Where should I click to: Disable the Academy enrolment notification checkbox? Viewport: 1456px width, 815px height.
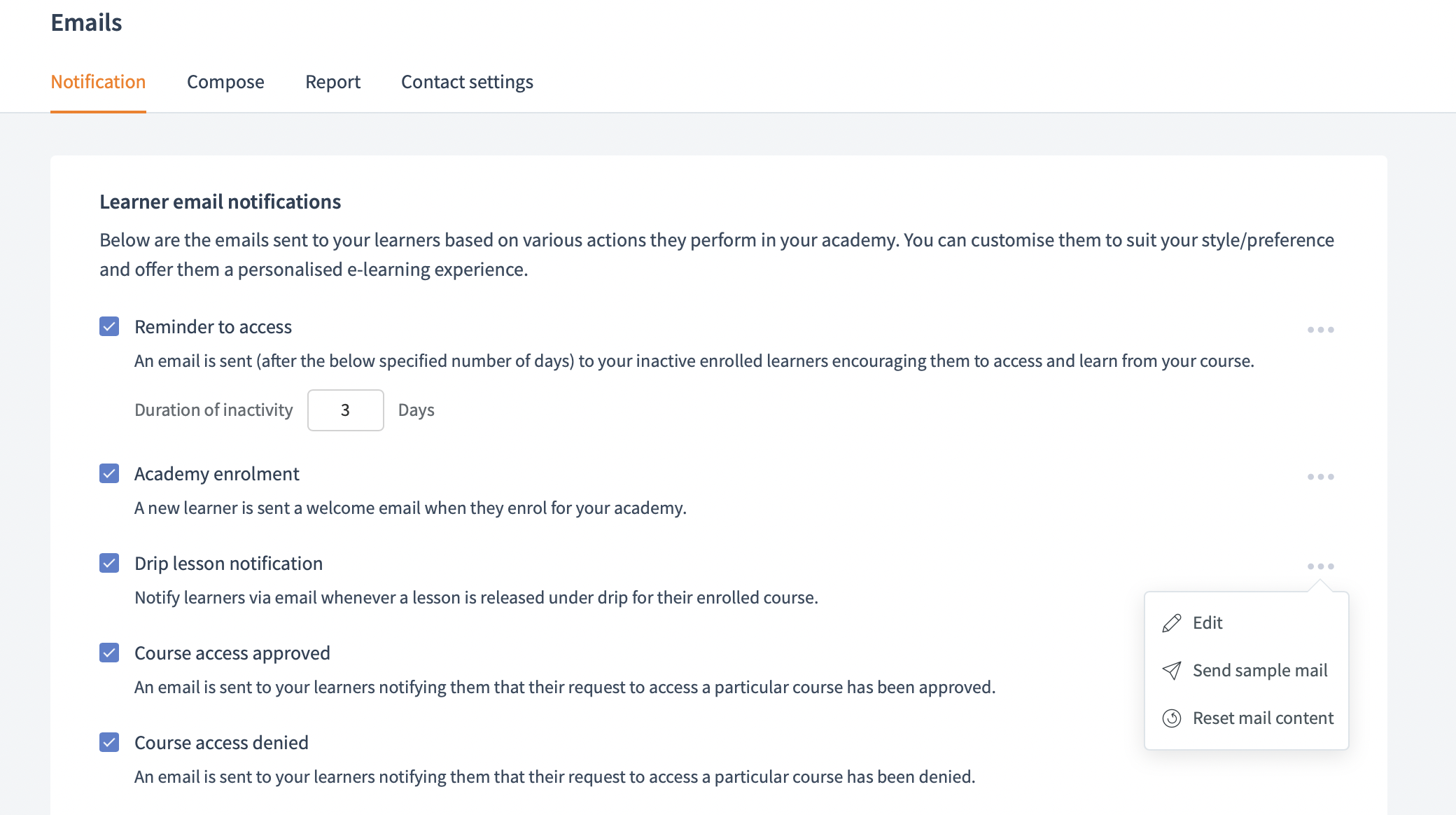tap(109, 474)
